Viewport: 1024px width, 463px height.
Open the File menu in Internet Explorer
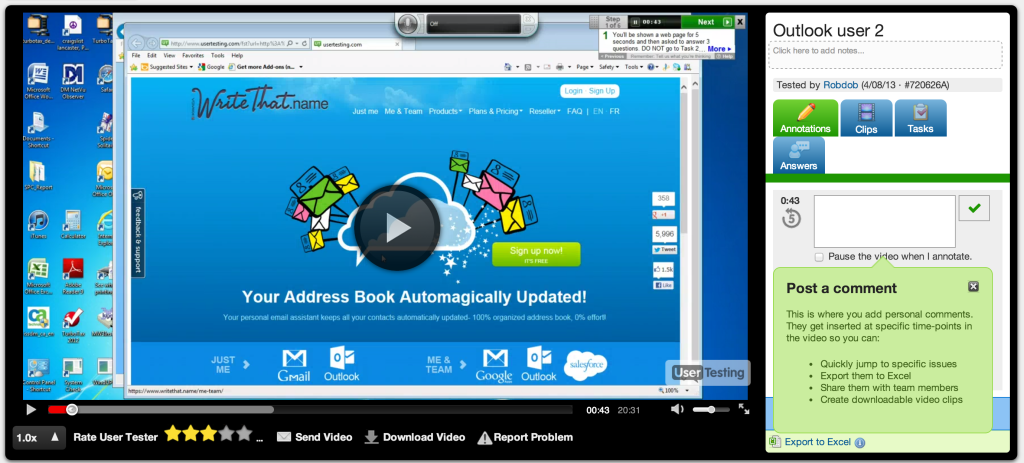pyautogui.click(x=136, y=56)
